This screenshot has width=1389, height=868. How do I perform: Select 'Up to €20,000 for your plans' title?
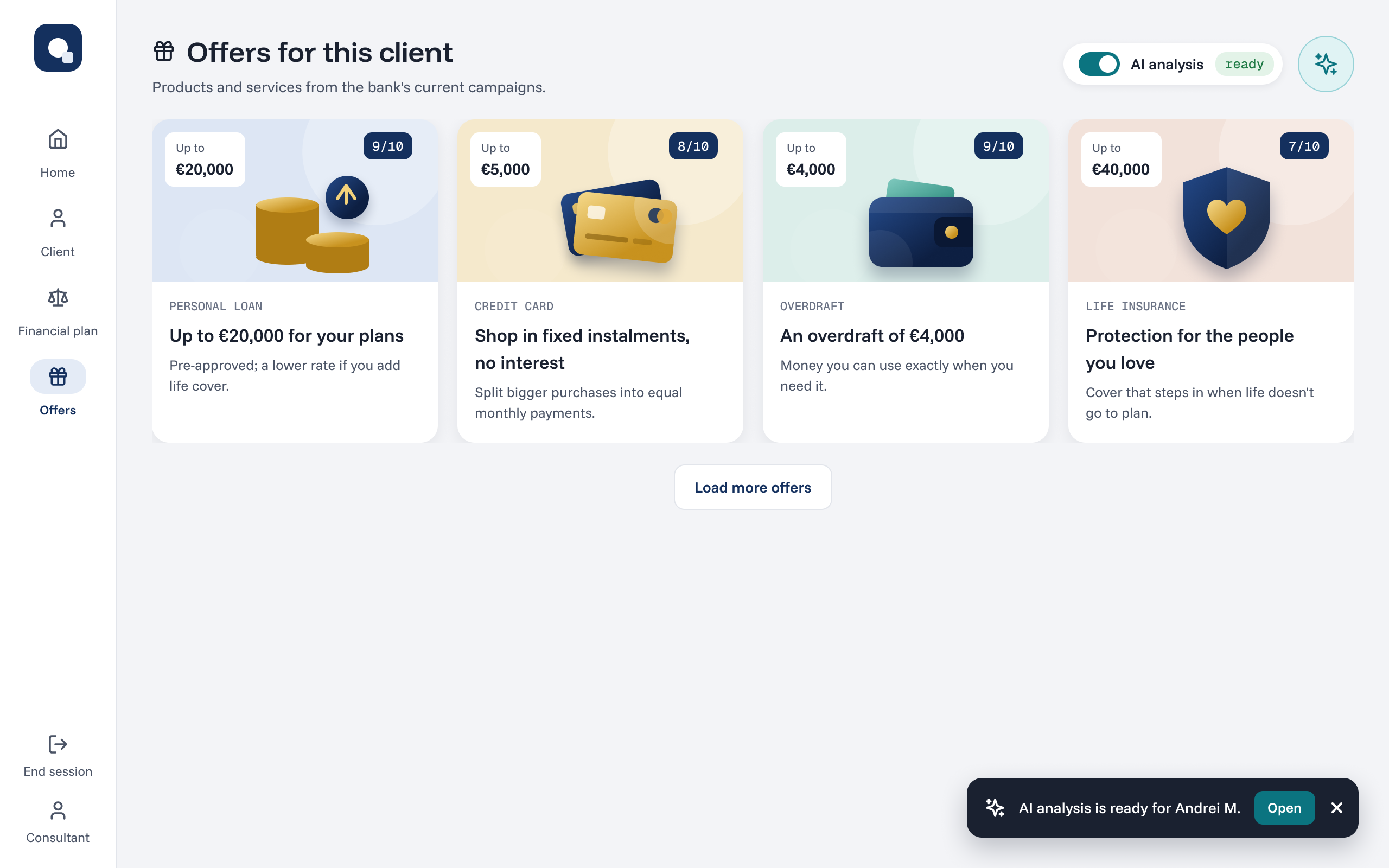pyautogui.click(x=286, y=336)
